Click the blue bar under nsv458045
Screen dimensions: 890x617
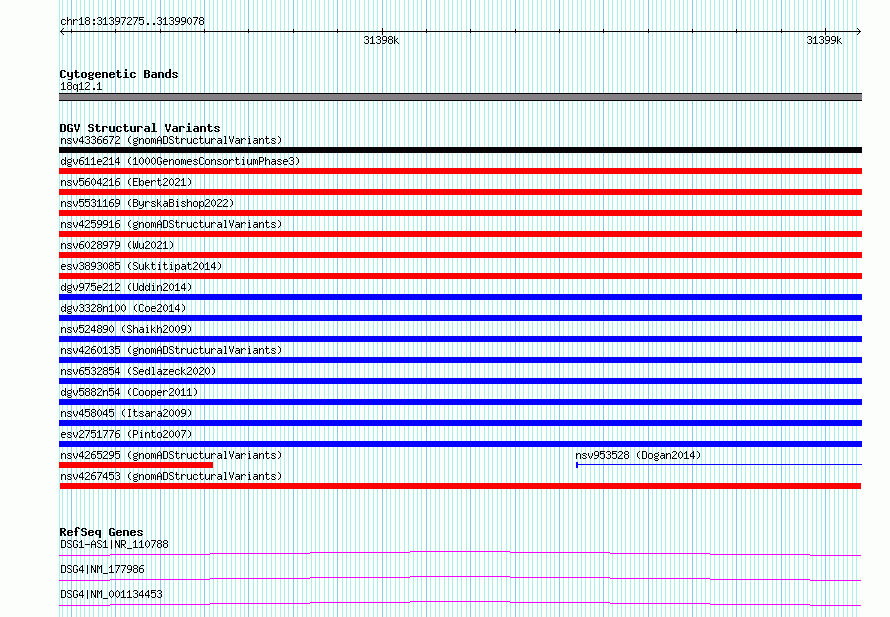click(x=460, y=423)
